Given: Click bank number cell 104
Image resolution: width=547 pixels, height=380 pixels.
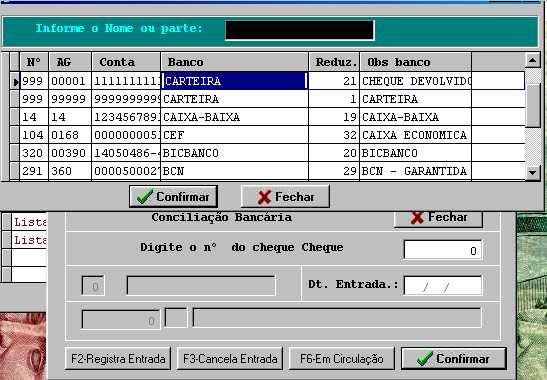Looking at the screenshot, I should click(34, 135).
